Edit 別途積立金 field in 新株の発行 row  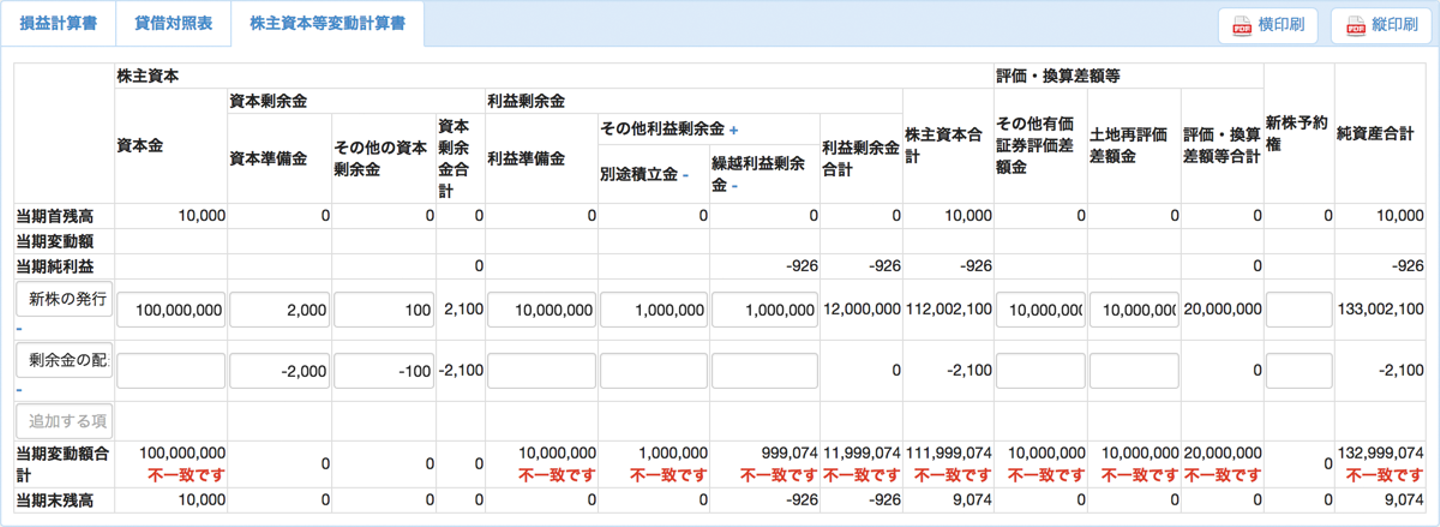pos(654,310)
